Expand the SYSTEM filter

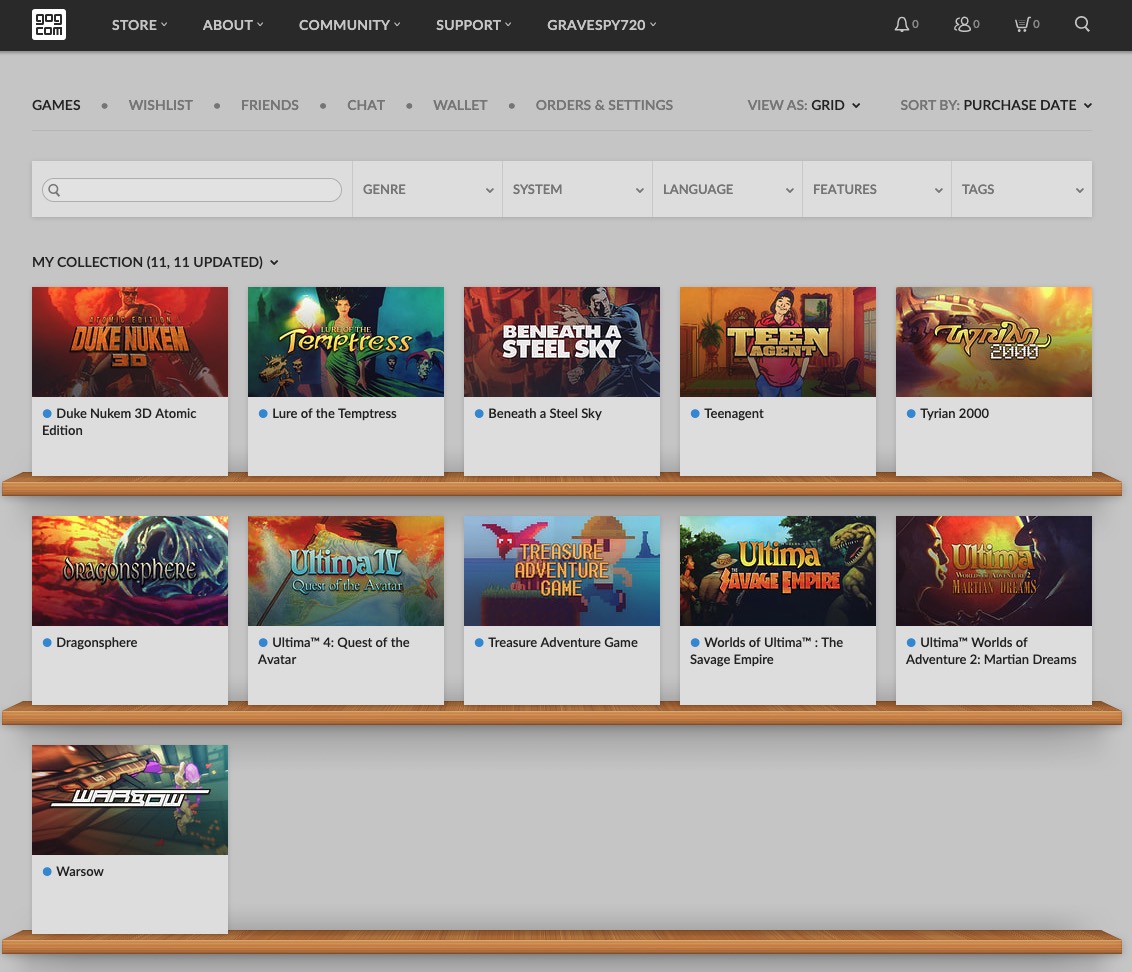click(x=578, y=189)
